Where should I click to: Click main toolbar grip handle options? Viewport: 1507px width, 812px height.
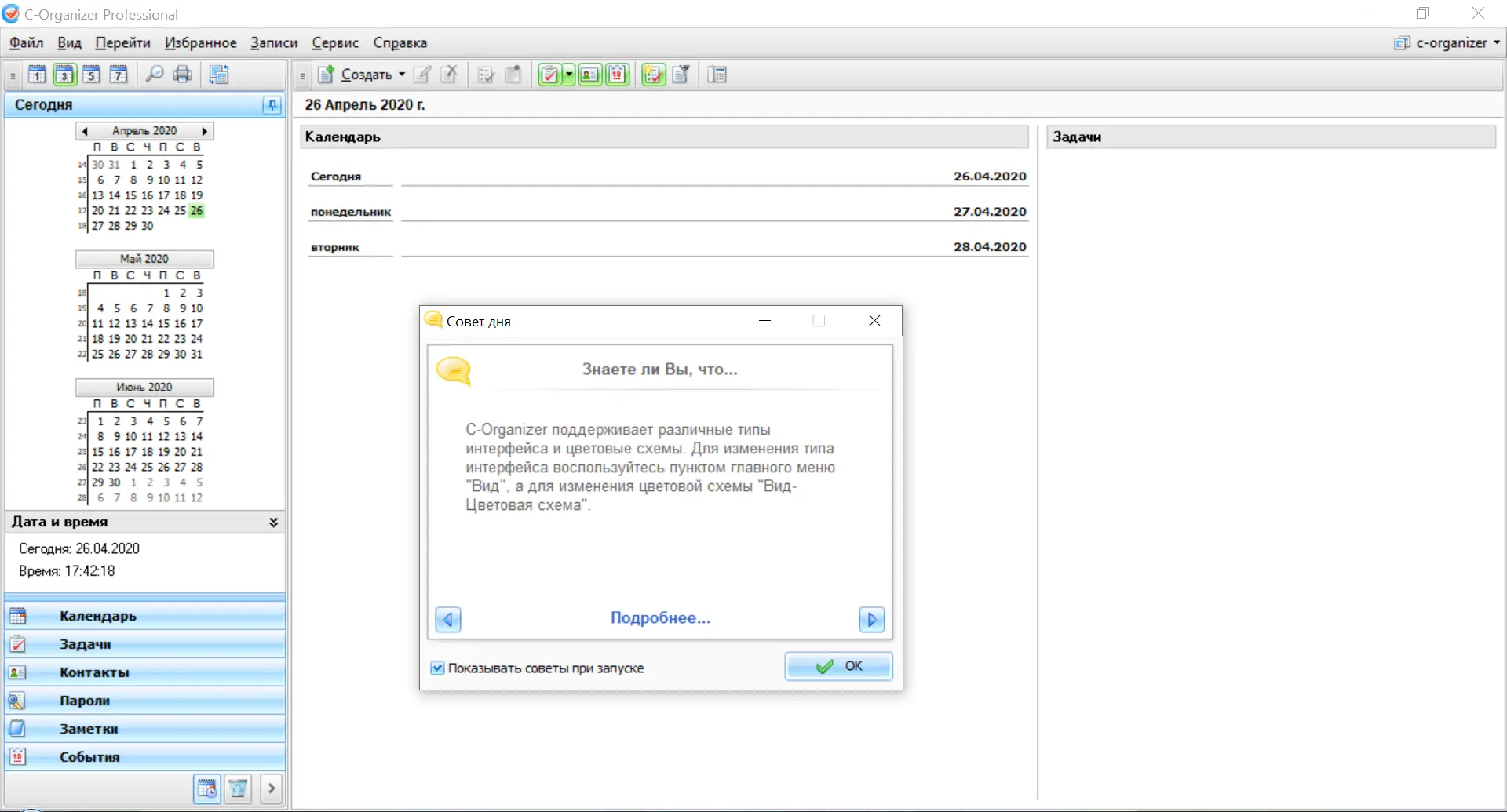[x=302, y=76]
